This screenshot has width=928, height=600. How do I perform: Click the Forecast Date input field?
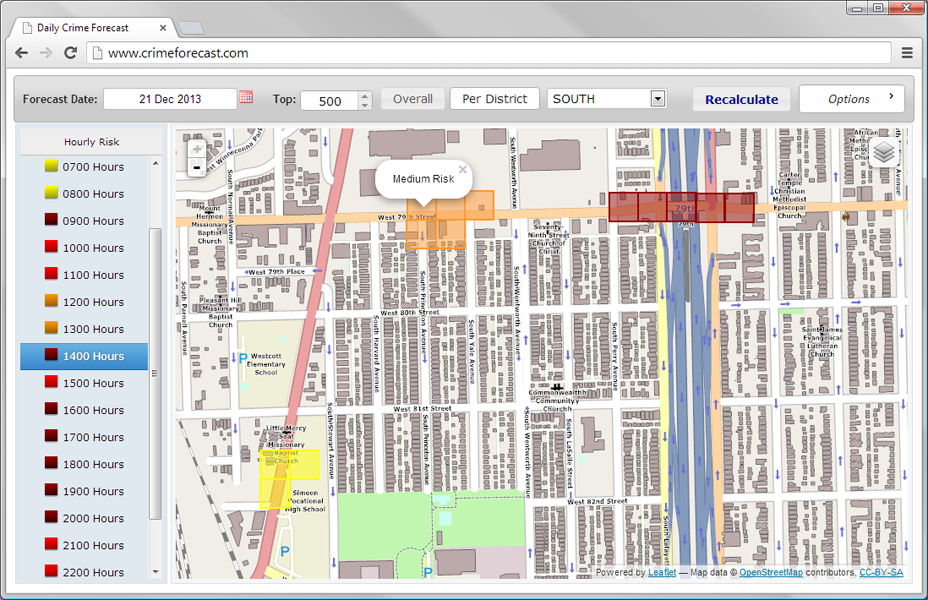click(170, 99)
